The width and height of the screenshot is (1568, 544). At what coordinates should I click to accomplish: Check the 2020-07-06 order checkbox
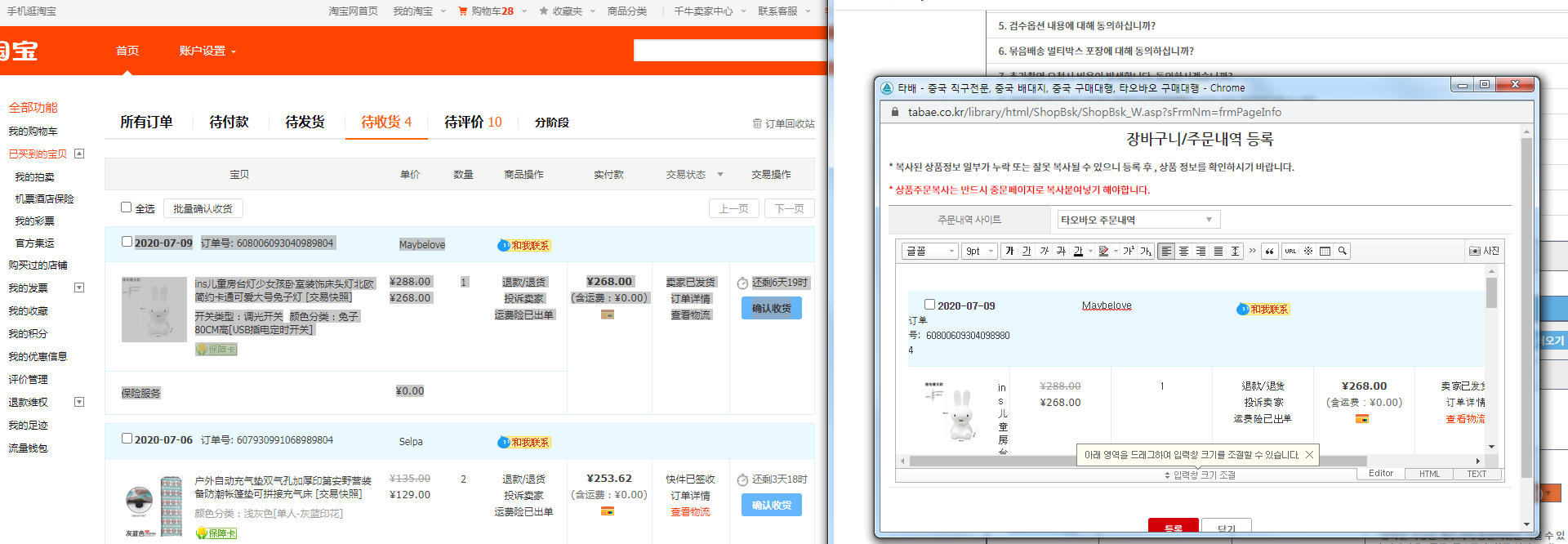[127, 439]
